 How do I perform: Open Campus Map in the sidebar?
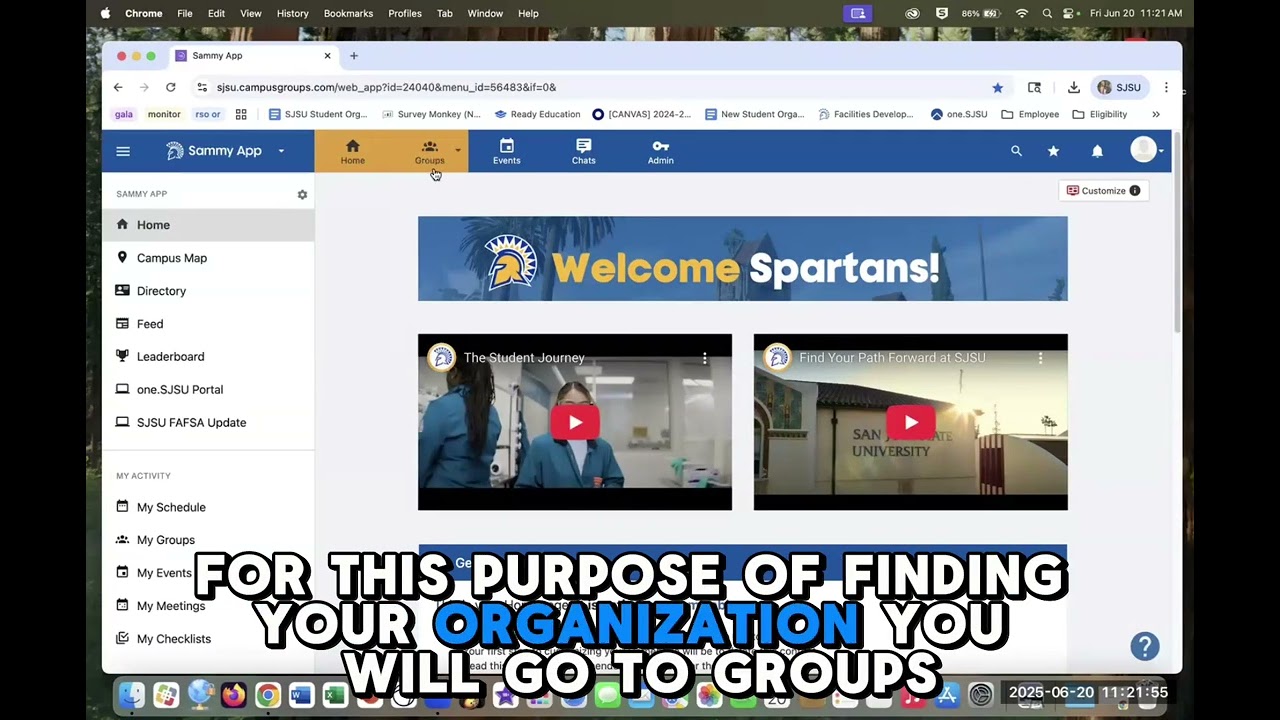208,258
